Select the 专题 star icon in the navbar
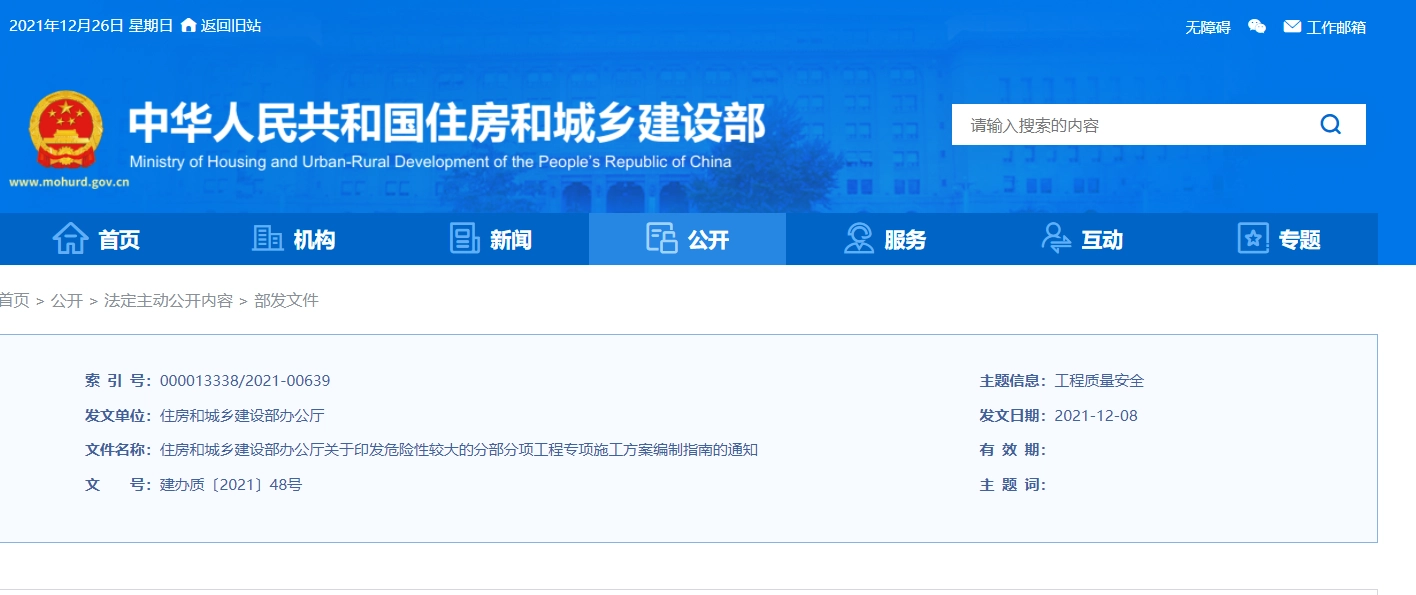This screenshot has height=595, width=1416. (1252, 239)
